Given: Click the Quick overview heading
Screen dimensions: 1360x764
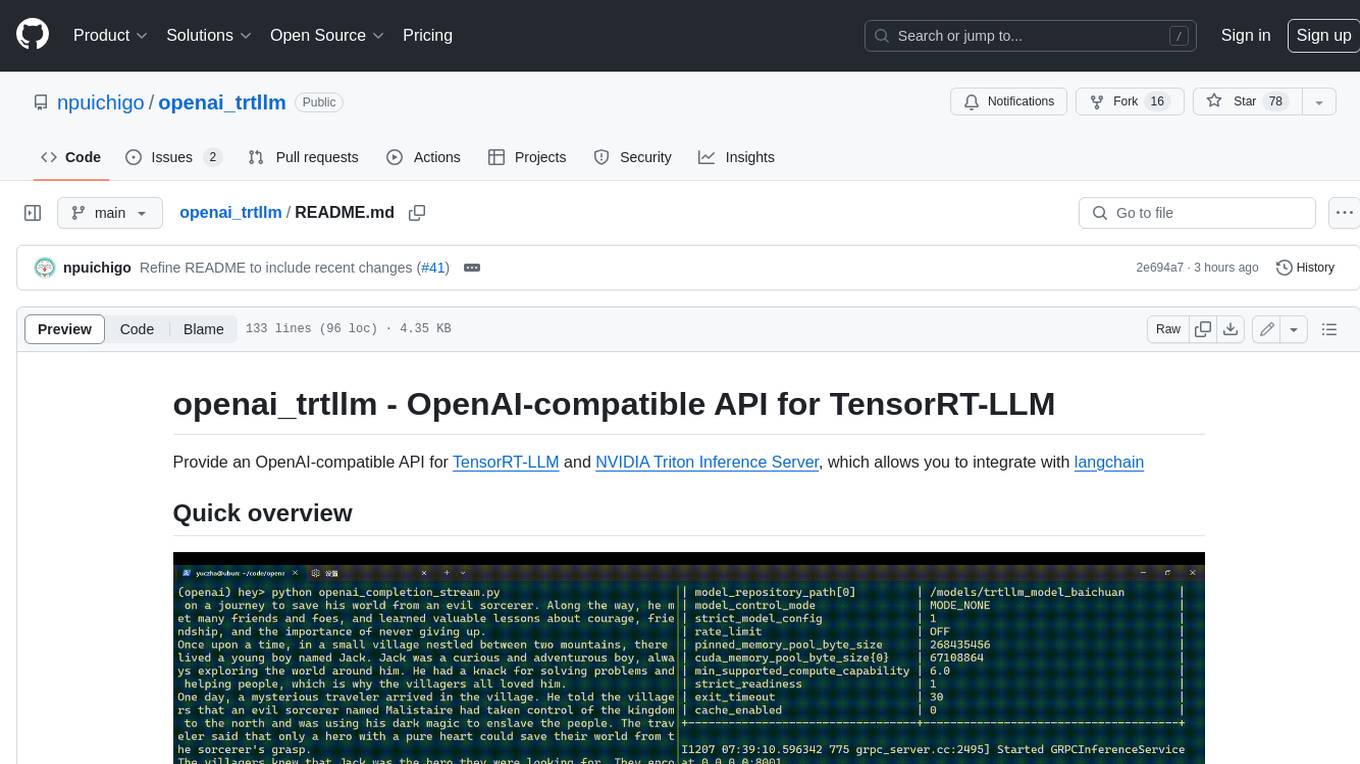Looking at the screenshot, I should point(262,513).
